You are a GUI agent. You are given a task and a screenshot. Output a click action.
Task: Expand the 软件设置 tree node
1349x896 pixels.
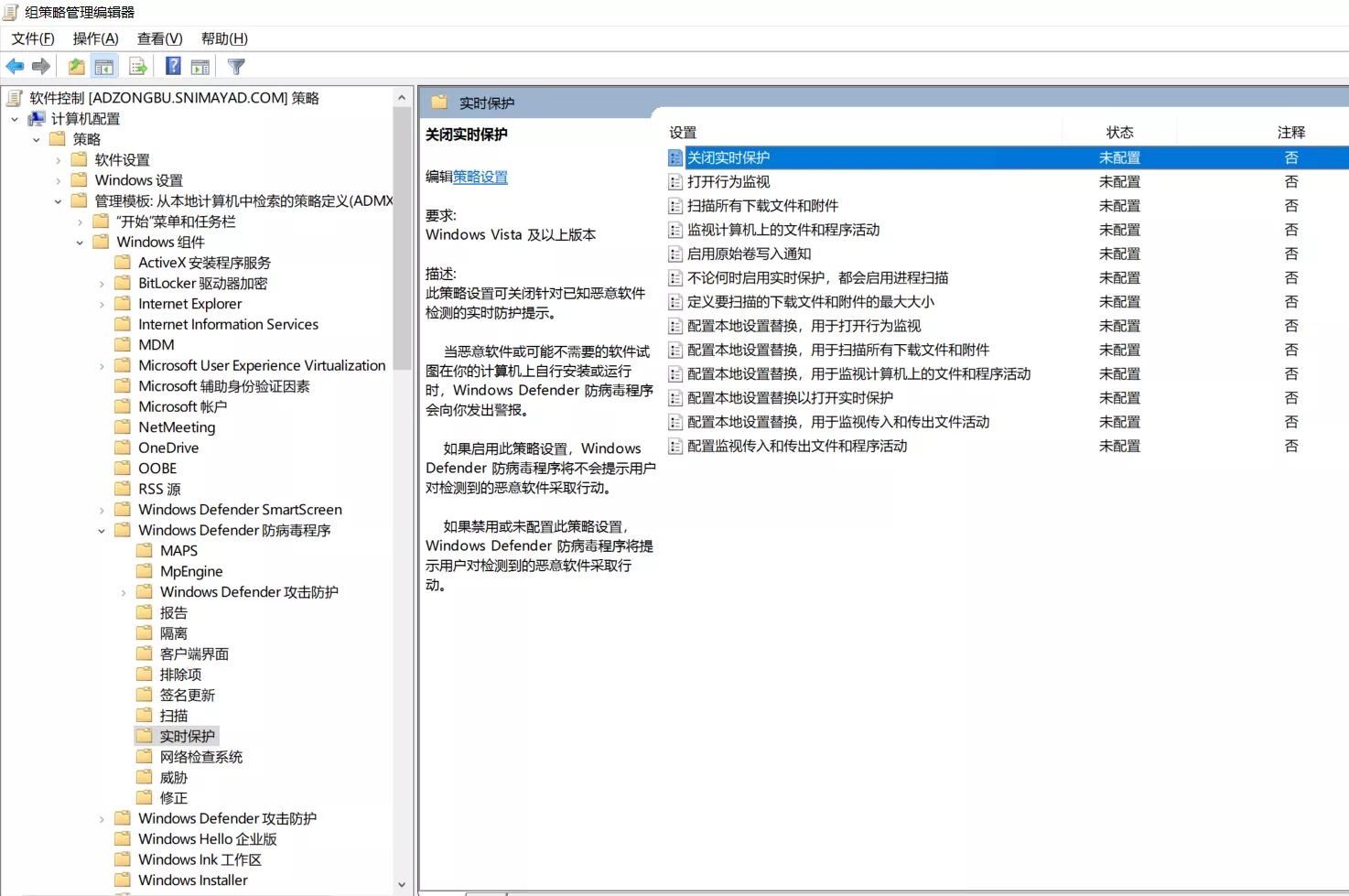tap(59, 160)
